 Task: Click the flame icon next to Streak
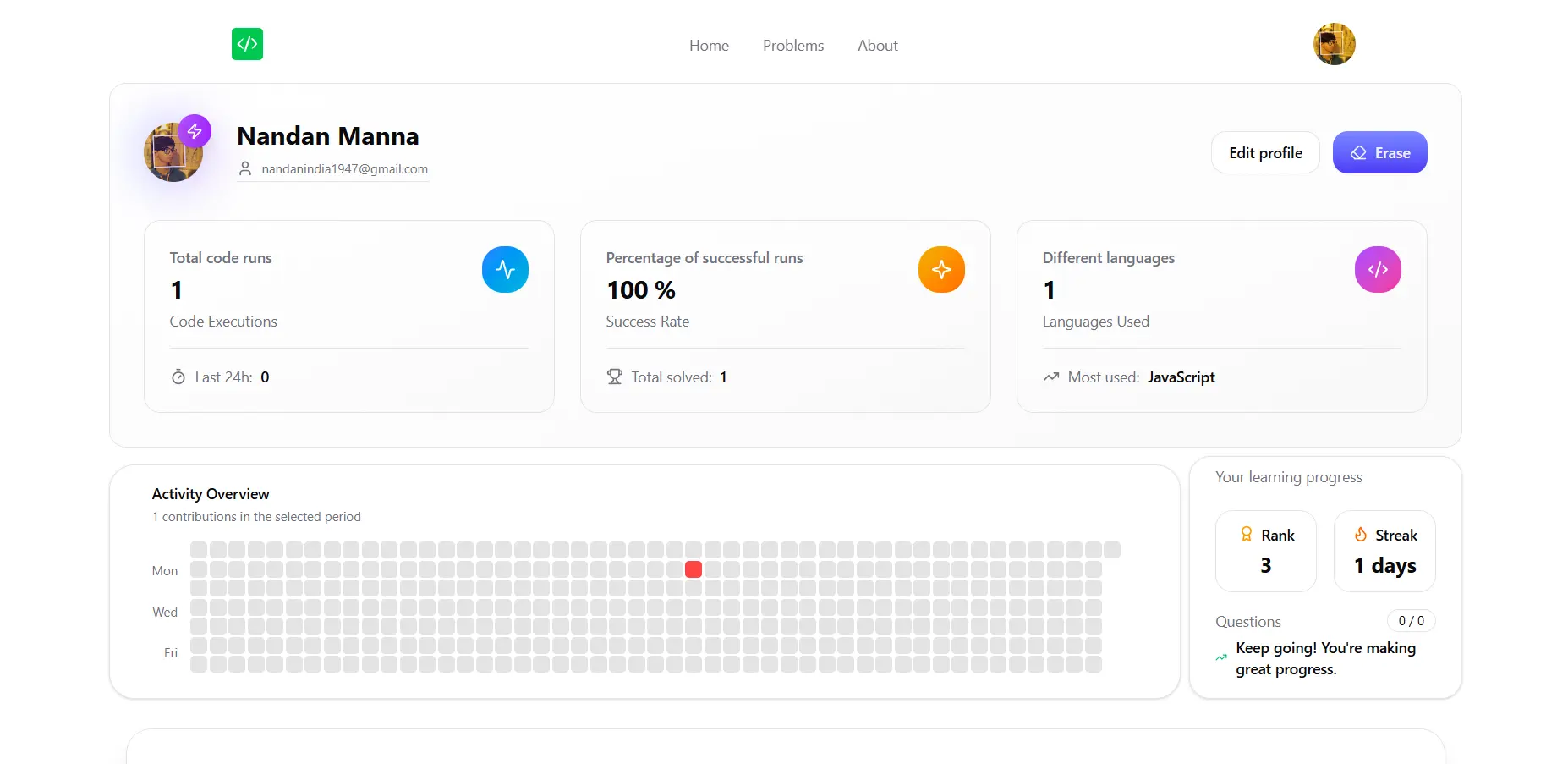click(x=1361, y=535)
